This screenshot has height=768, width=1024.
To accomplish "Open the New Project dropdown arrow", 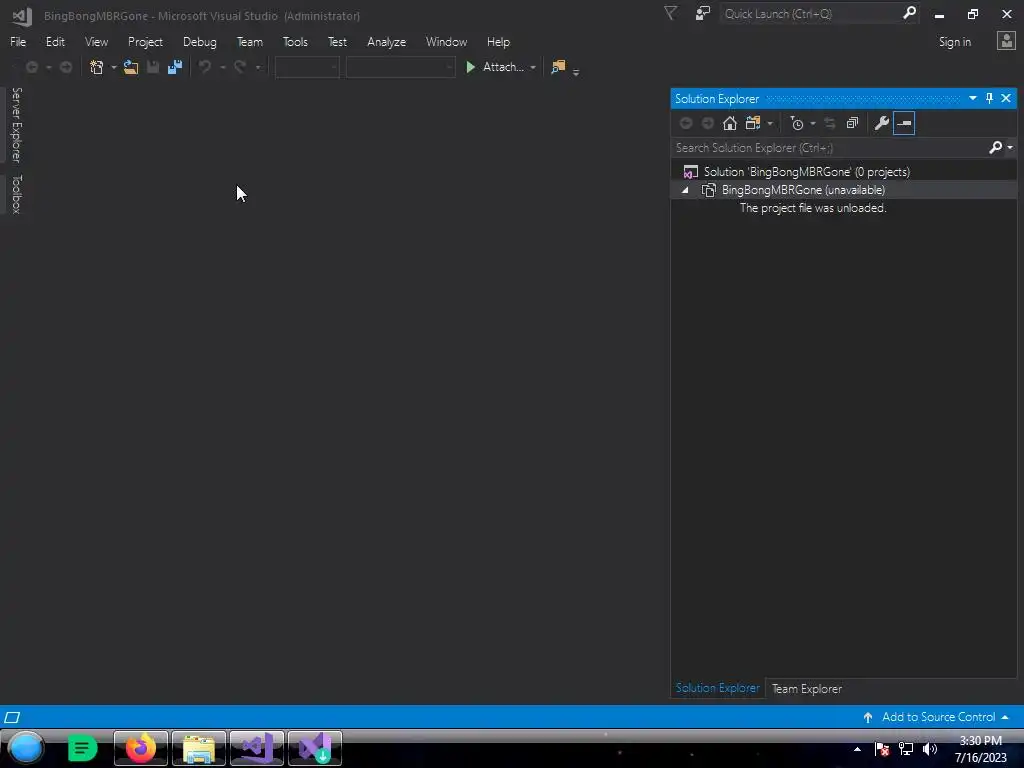I will click(x=114, y=67).
